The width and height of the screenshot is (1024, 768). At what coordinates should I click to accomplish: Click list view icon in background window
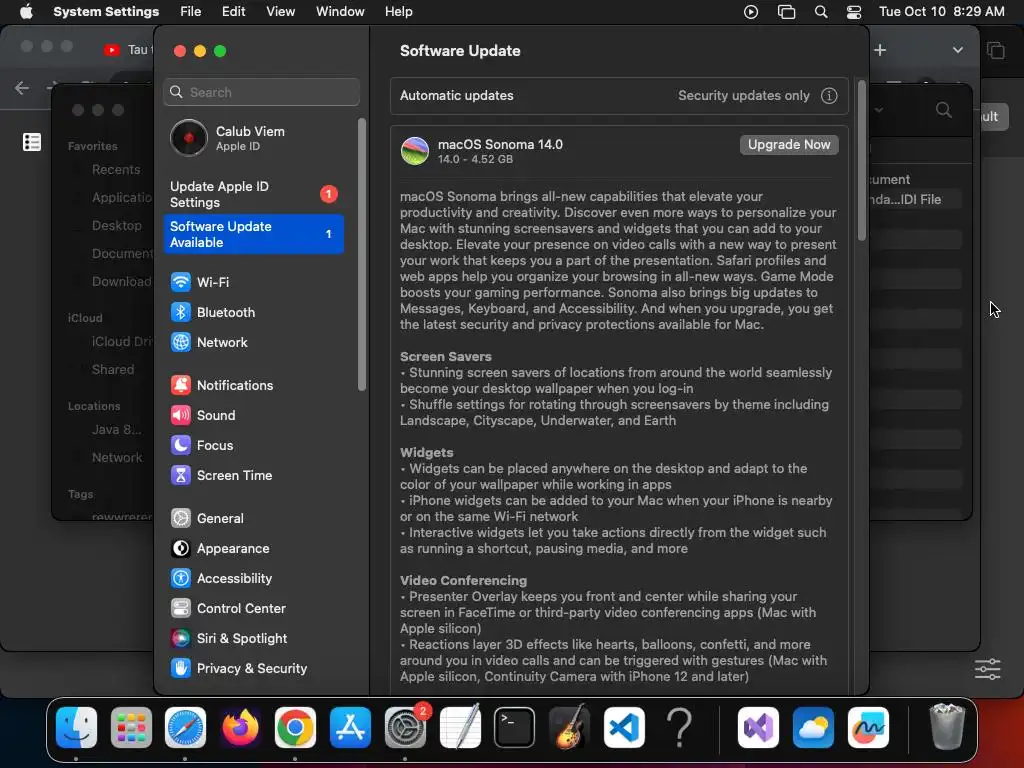[32, 142]
